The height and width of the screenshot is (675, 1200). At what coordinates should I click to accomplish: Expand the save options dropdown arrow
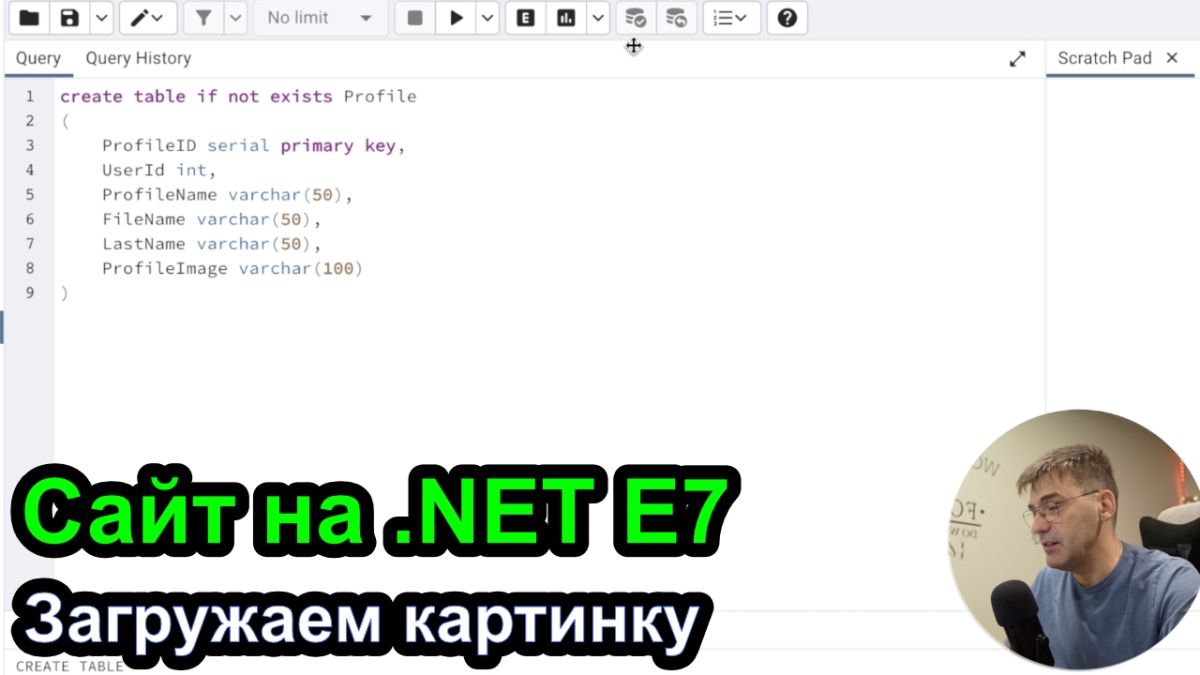[101, 18]
